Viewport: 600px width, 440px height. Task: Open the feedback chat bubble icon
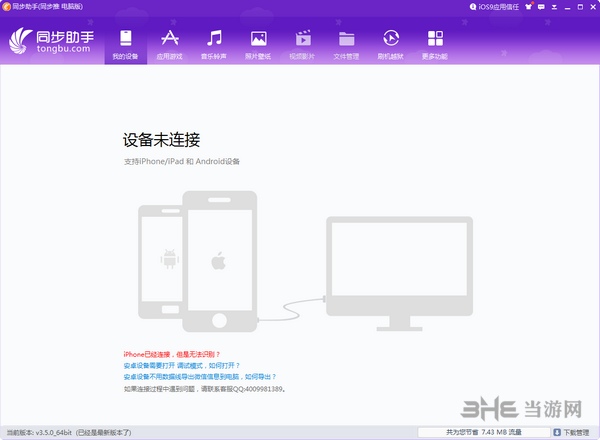click(x=541, y=7)
